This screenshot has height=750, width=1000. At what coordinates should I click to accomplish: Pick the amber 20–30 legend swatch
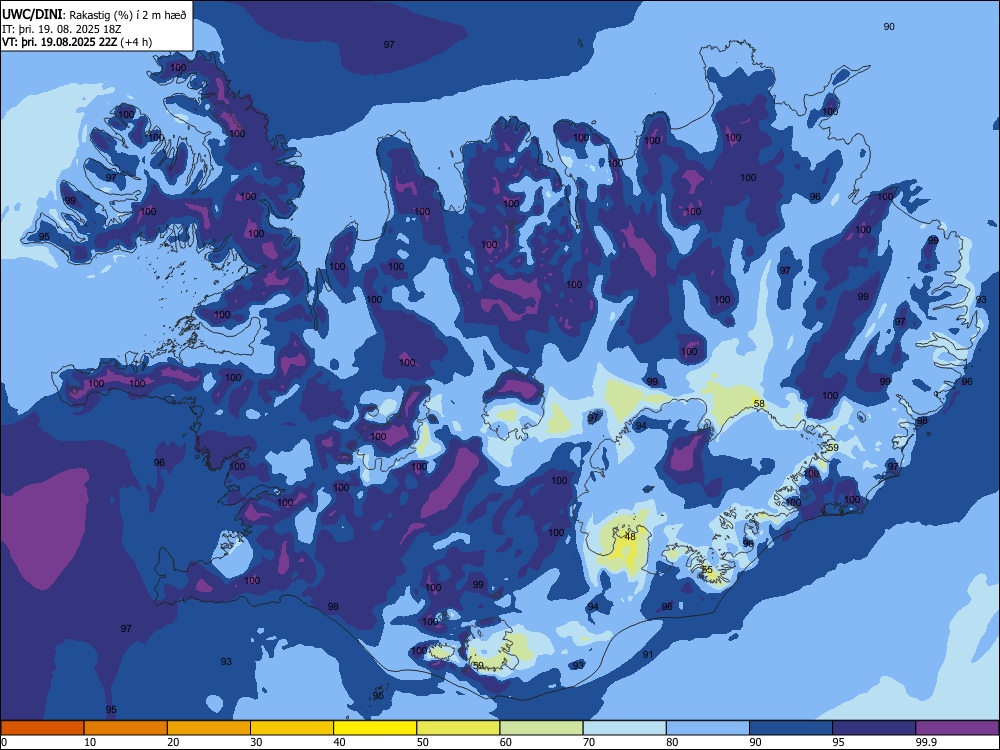pos(209,728)
